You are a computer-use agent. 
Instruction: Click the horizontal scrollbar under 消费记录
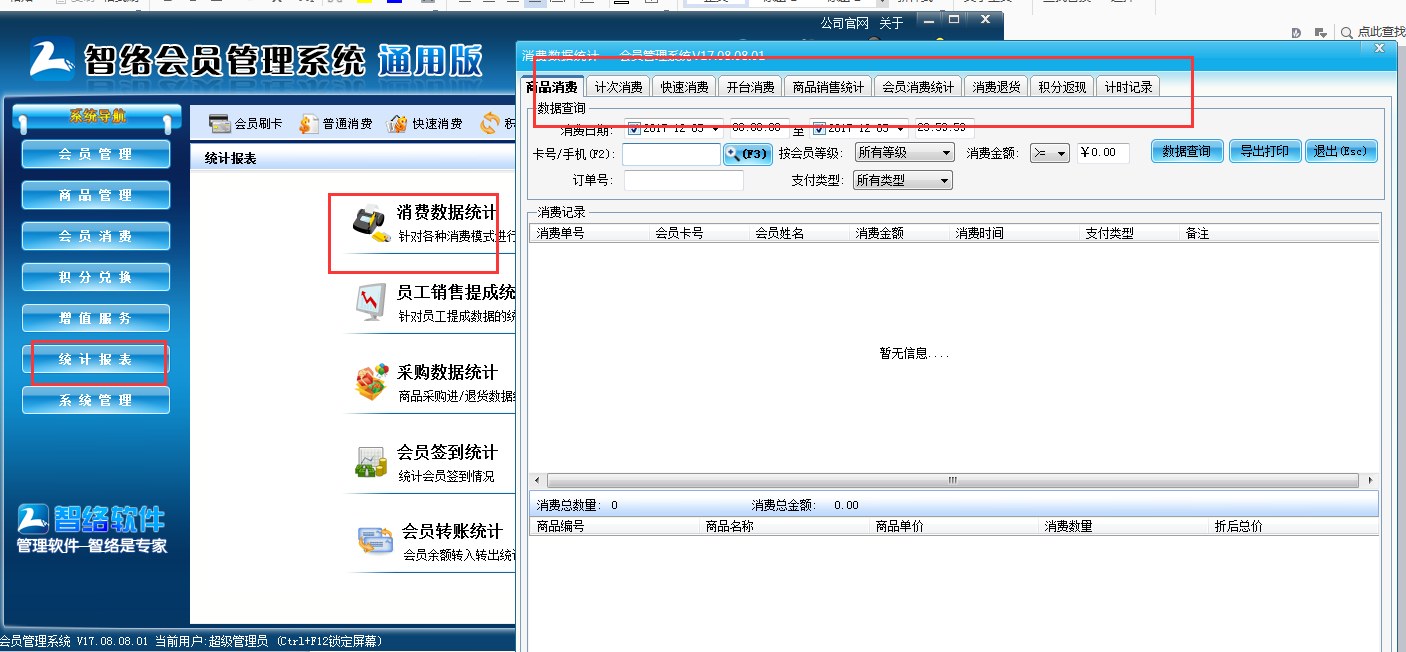coord(953,481)
